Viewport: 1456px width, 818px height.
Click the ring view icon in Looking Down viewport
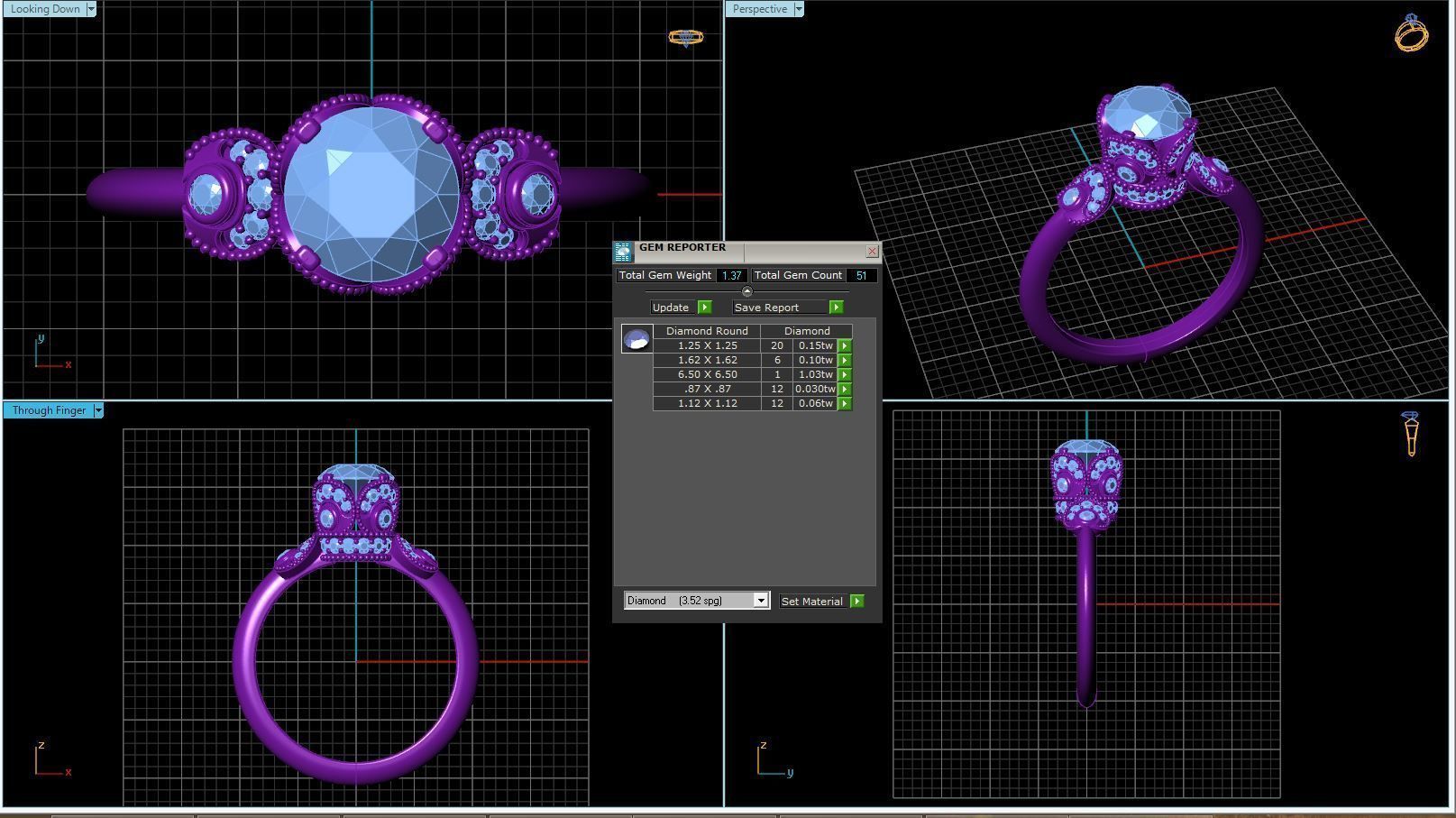point(685,38)
